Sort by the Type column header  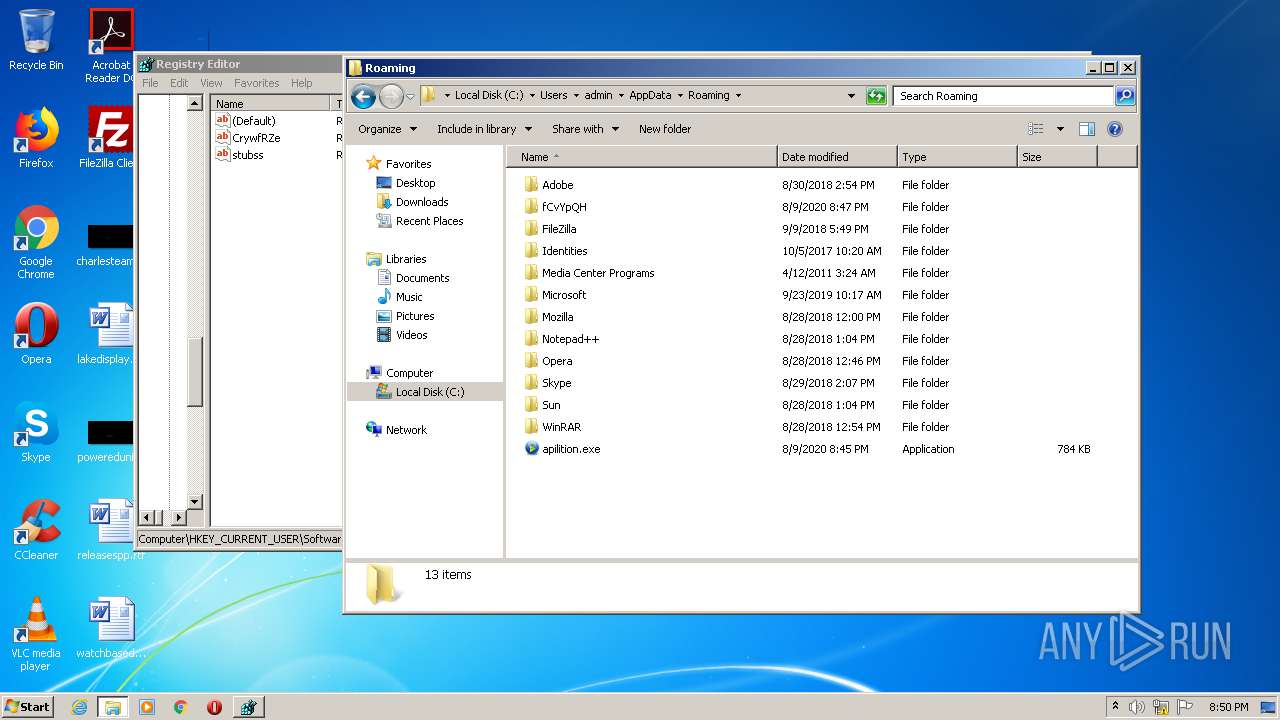click(957, 157)
